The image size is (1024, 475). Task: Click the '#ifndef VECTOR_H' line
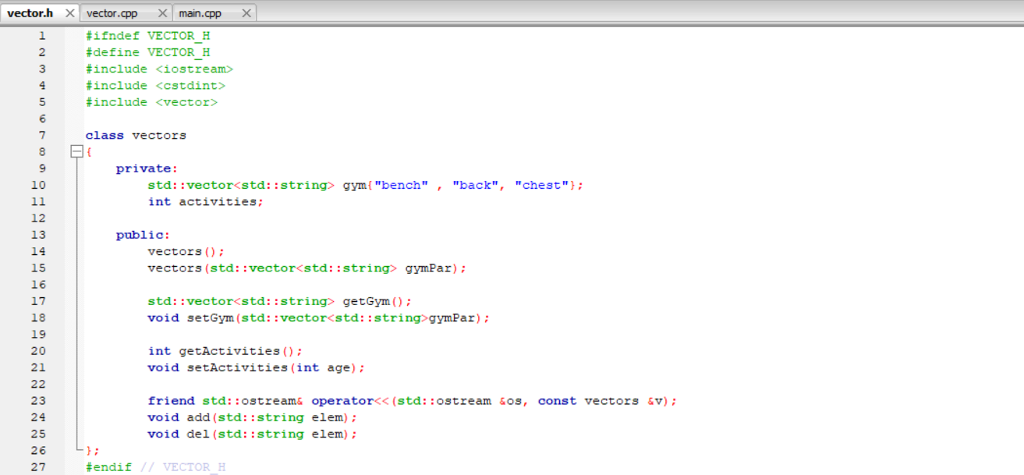tap(148, 36)
